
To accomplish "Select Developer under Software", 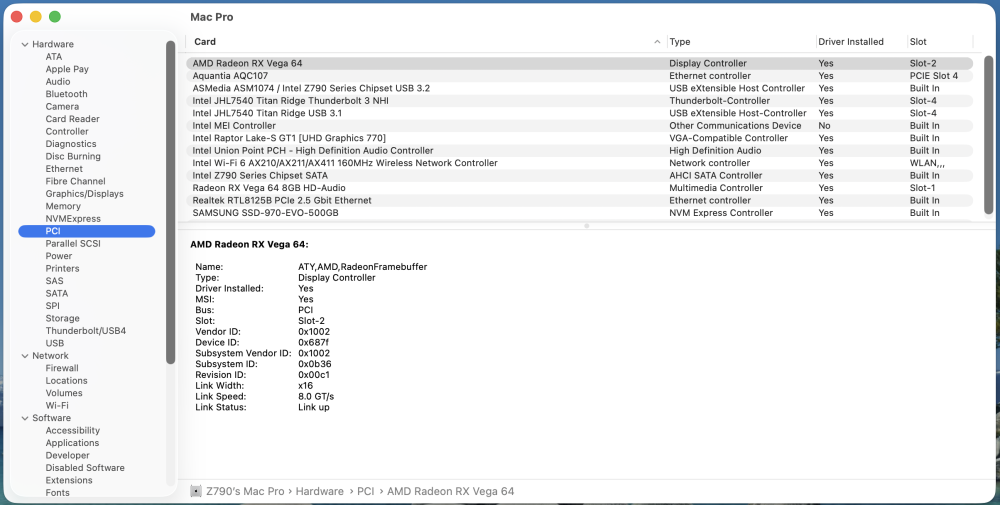I will [x=68, y=455].
